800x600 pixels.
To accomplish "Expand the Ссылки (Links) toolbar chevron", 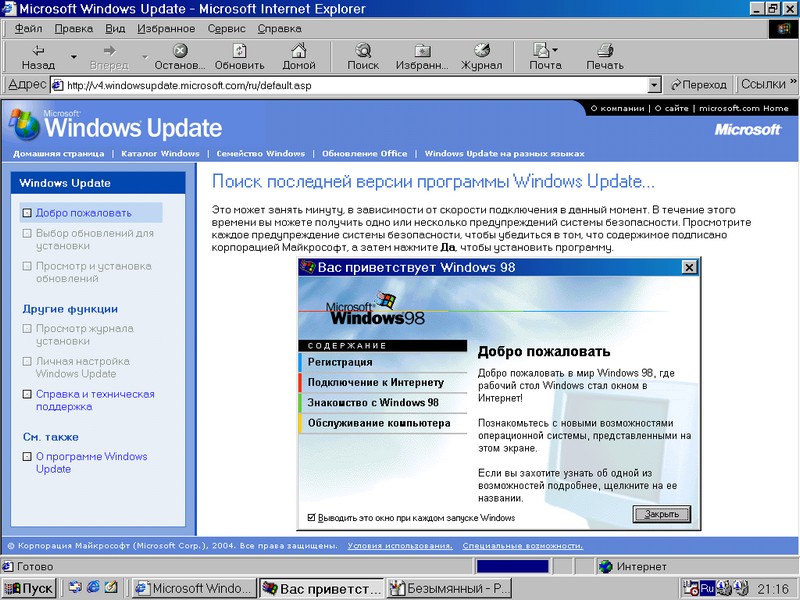I will click(x=793, y=82).
